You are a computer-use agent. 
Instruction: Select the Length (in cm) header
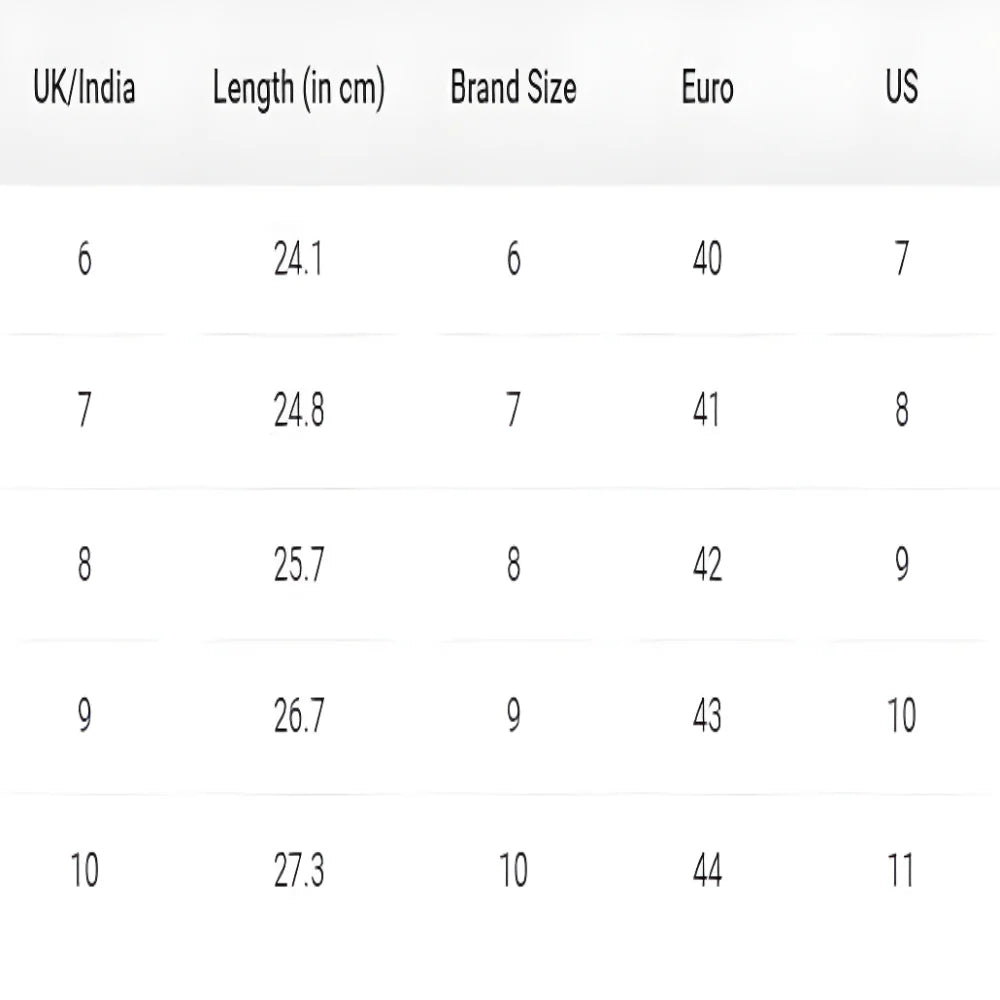tap(298, 90)
